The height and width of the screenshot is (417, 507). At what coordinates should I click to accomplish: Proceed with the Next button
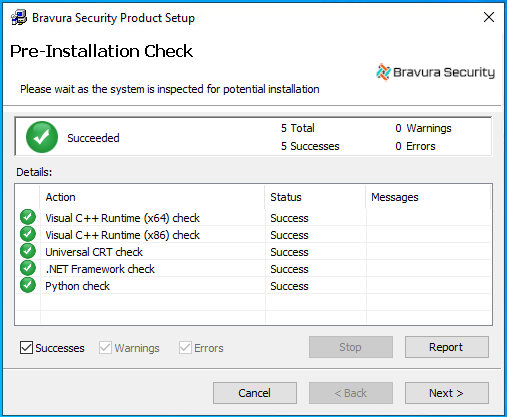(447, 393)
